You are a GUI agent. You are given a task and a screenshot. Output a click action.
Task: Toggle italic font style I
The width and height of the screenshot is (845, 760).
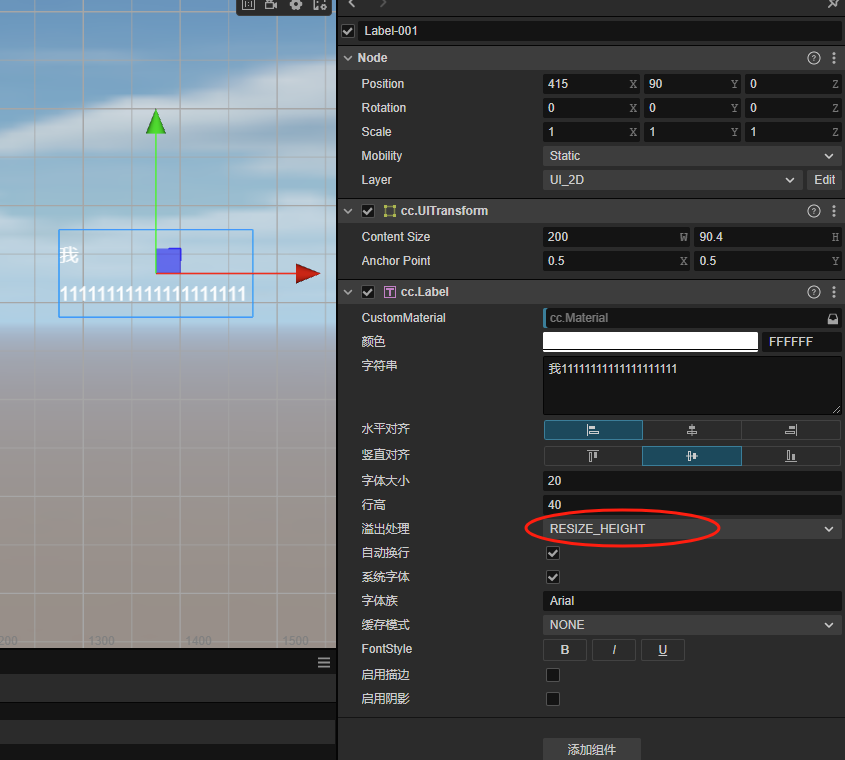[614, 650]
